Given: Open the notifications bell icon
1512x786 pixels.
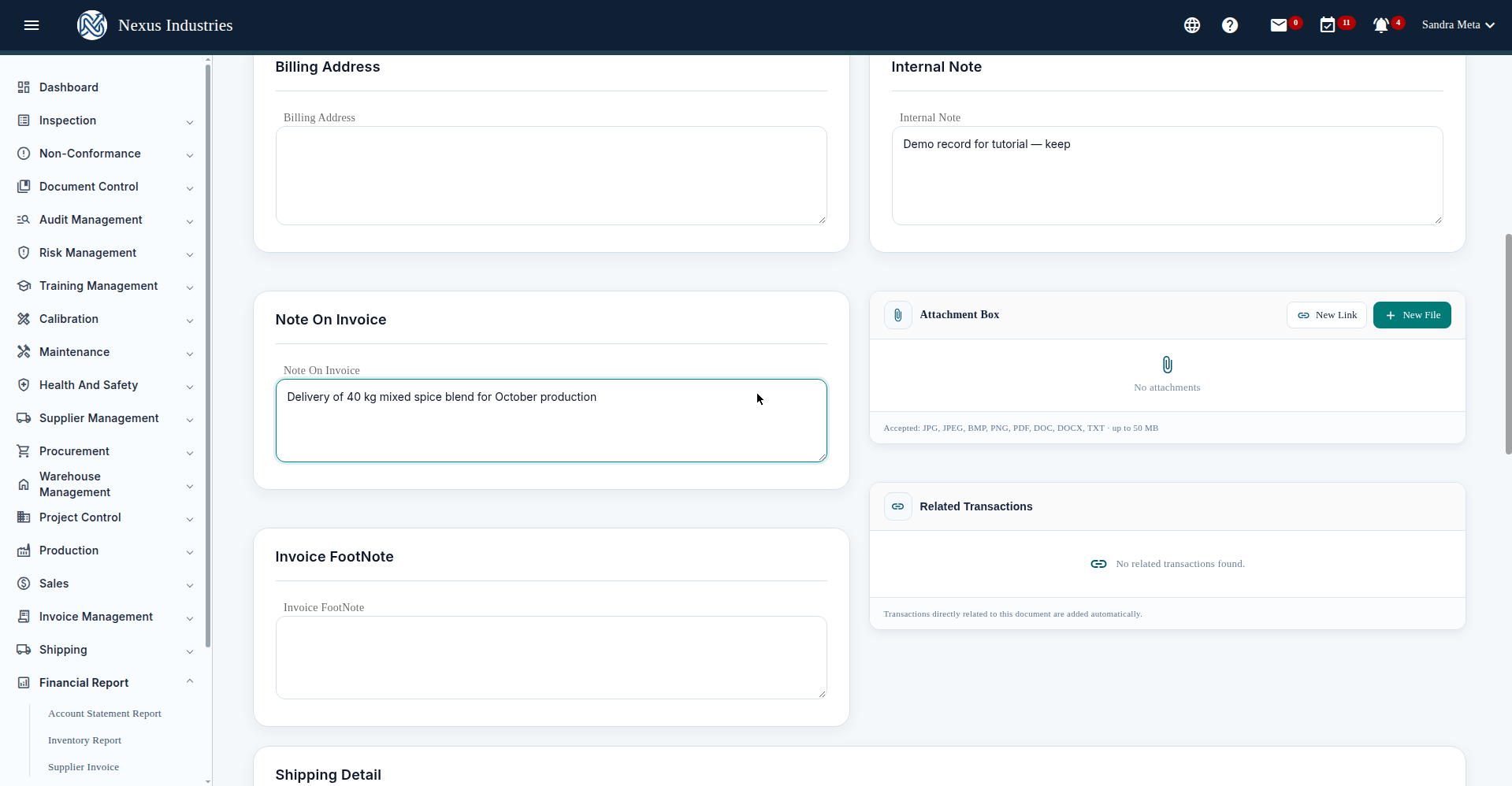Looking at the screenshot, I should (1381, 25).
